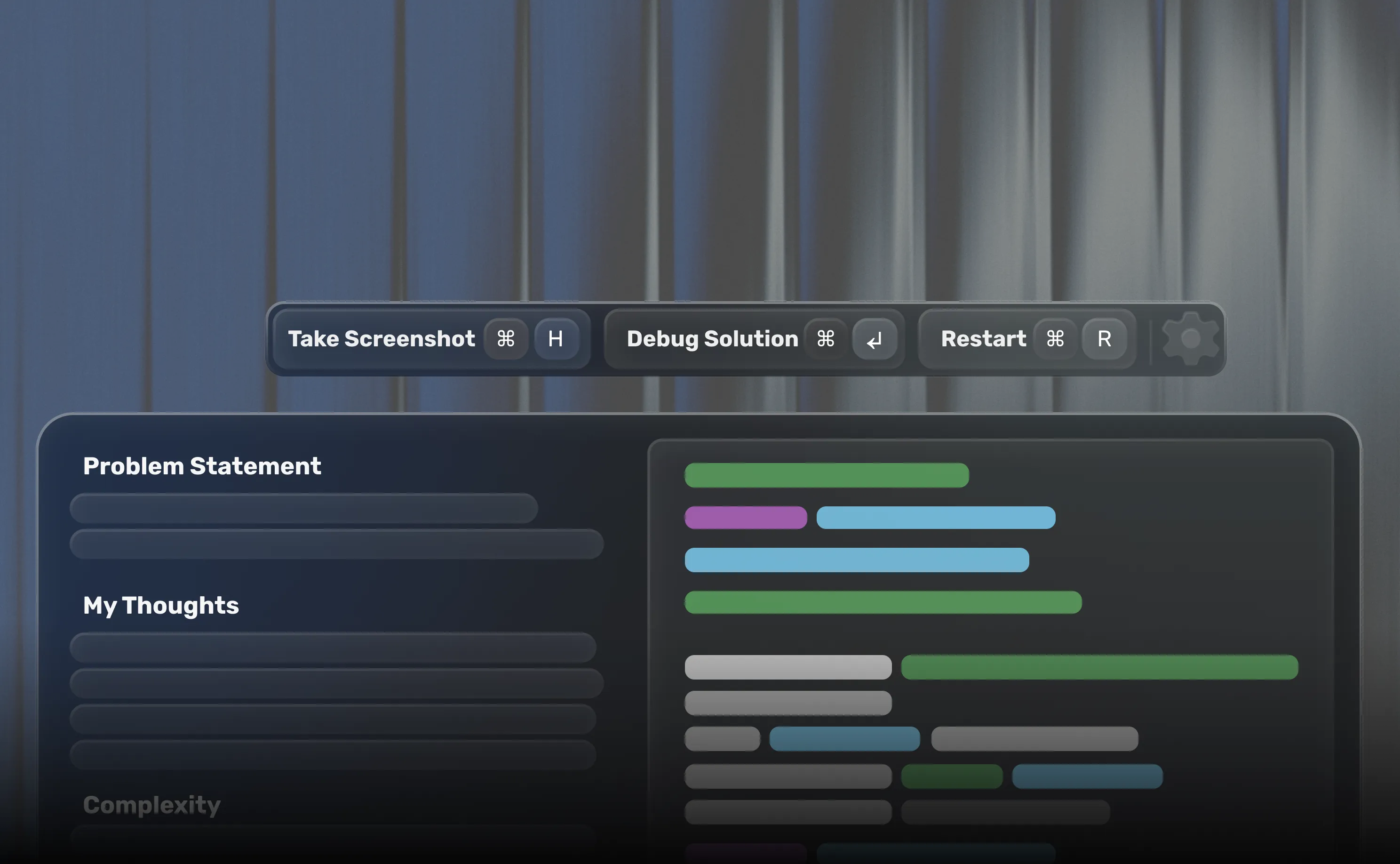The height and width of the screenshot is (864, 1400).
Task: Click the Take Screenshot button
Action: coord(431,339)
